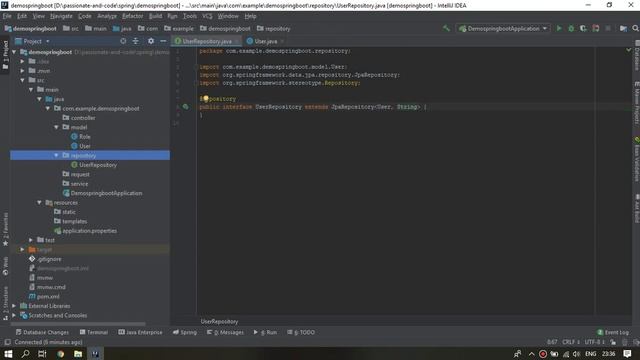Collapse all in Project panel
640x360 pixels.
(x=136, y=41)
